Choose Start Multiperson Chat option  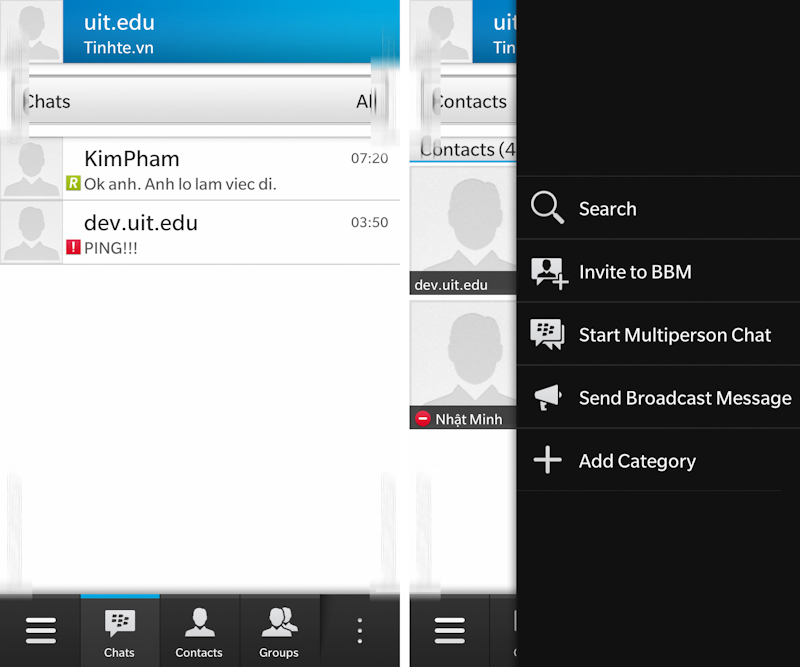pyautogui.click(x=674, y=335)
